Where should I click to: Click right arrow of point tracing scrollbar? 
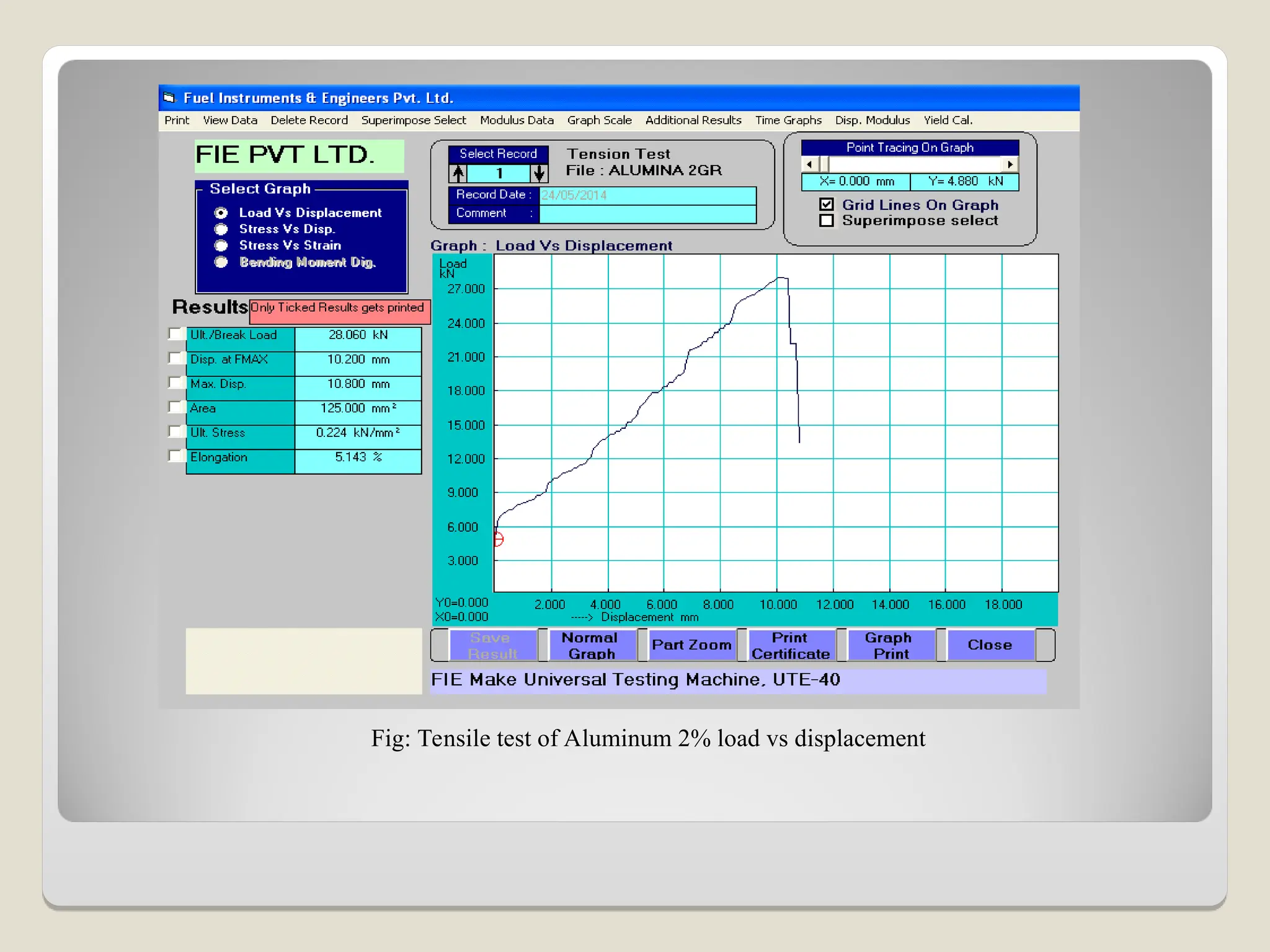click(1010, 164)
